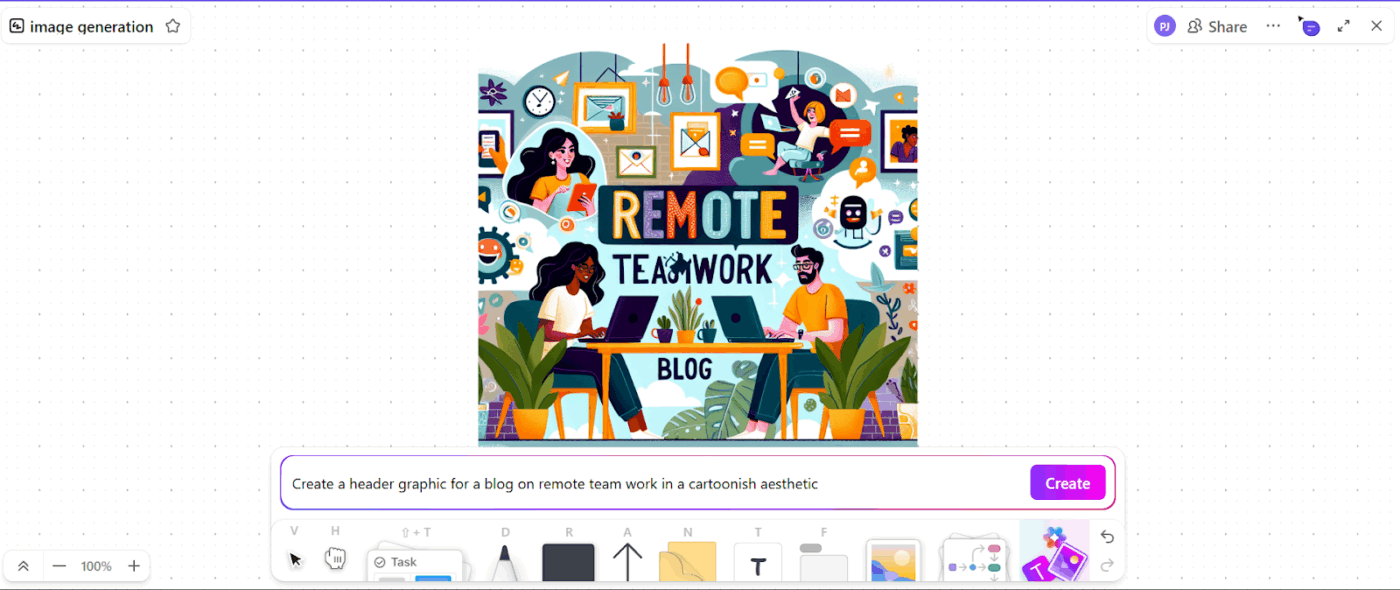Collapse the bottom-left panel with double chevrons
The width and height of the screenshot is (1400, 590).
[23, 566]
